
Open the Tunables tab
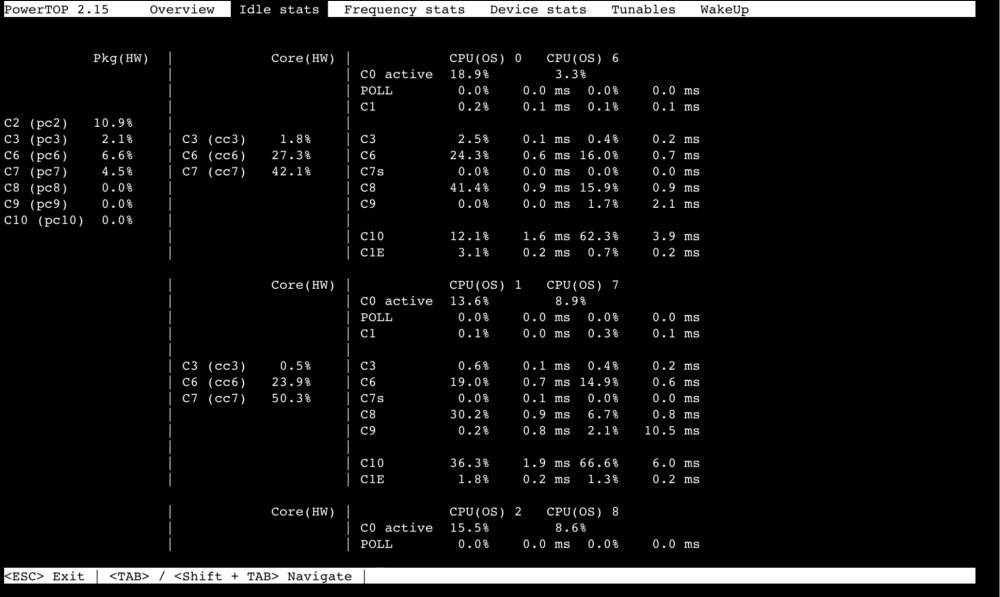pyautogui.click(x=643, y=10)
